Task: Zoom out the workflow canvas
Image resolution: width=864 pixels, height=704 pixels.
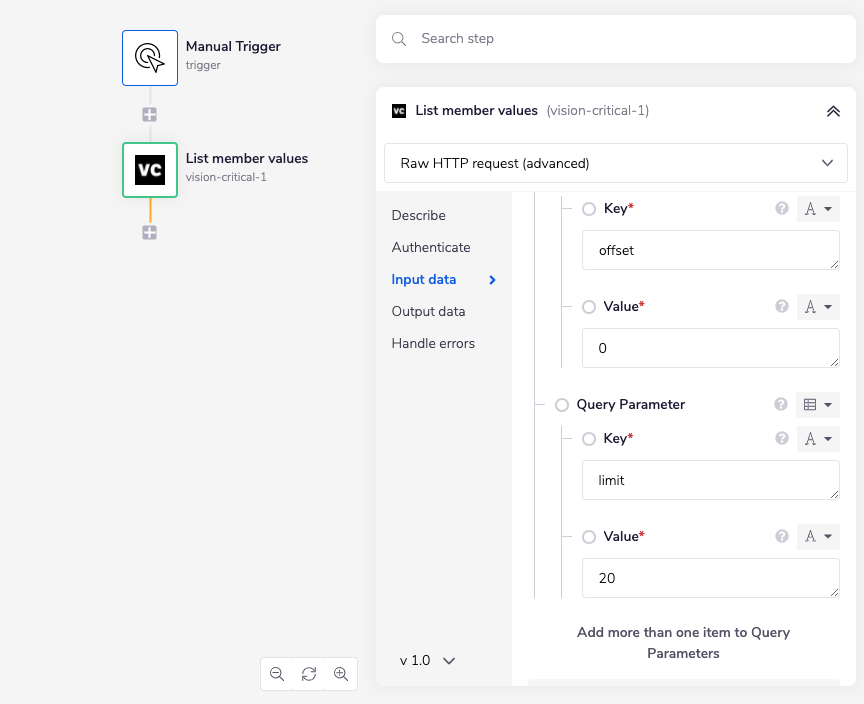Action: coord(277,674)
